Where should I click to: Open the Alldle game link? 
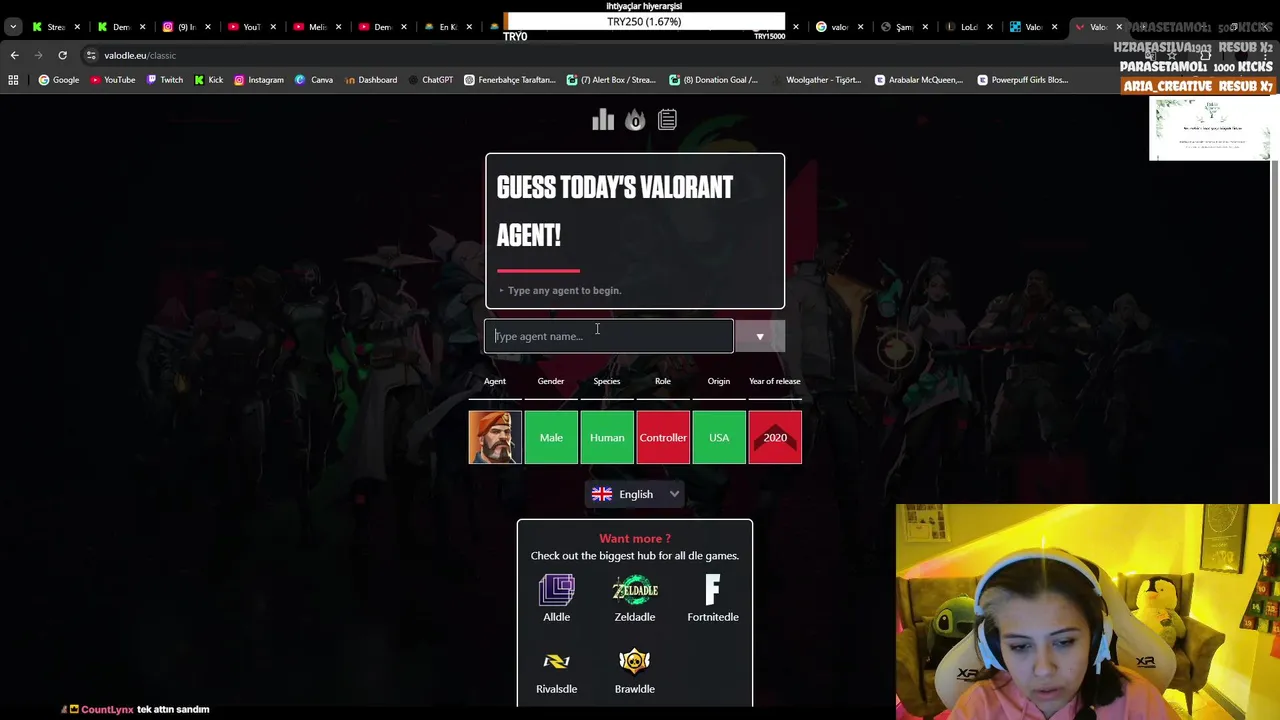click(557, 598)
